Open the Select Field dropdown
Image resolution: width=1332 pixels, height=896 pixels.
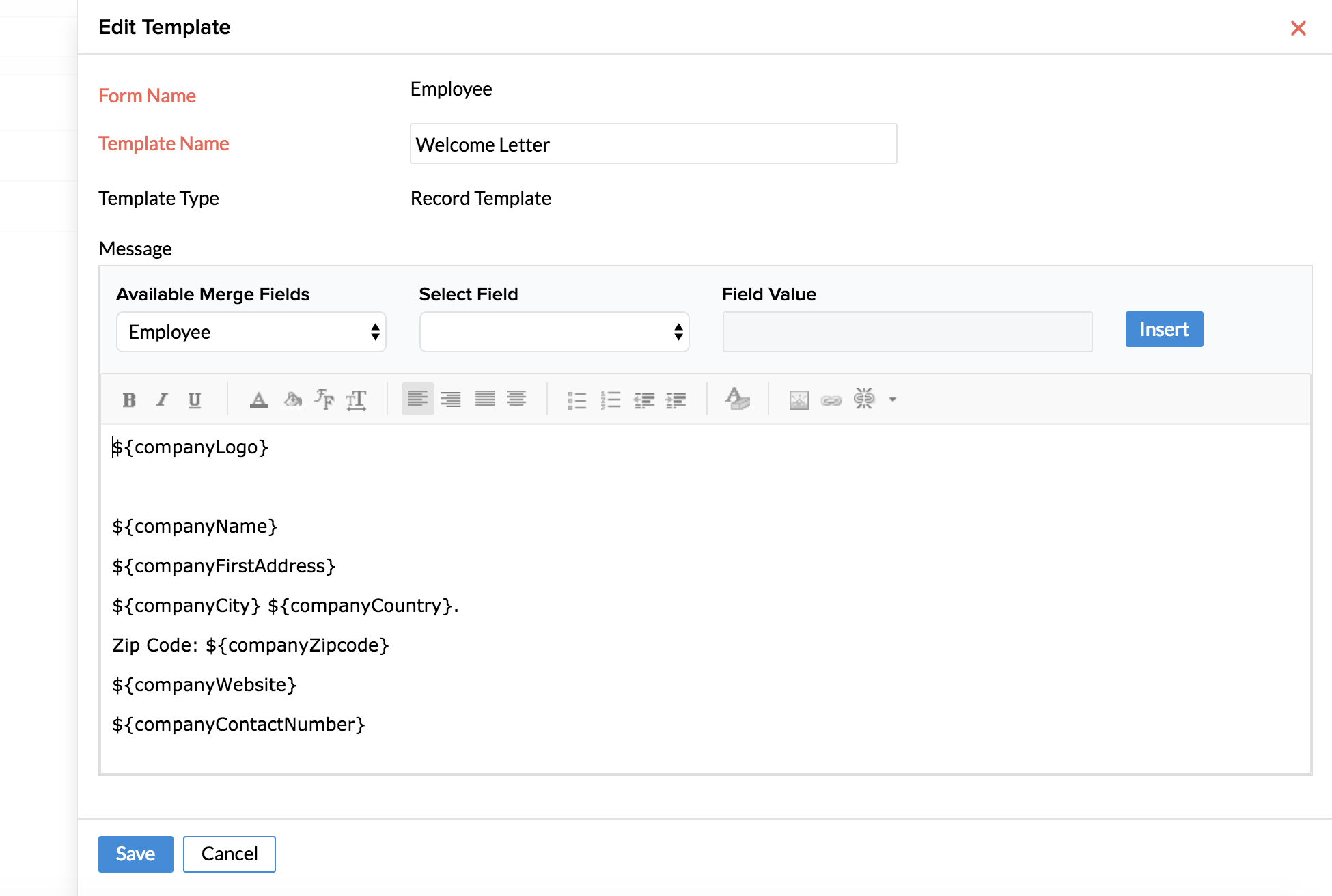point(554,333)
